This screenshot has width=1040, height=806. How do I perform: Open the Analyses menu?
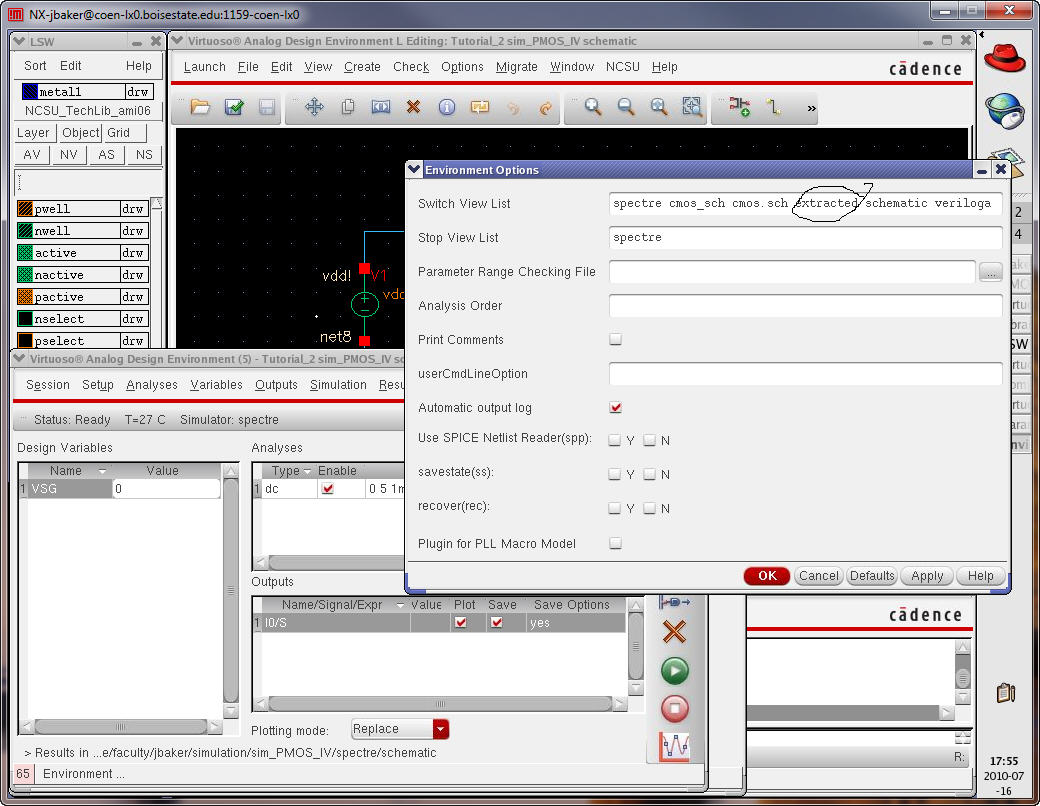click(x=152, y=385)
